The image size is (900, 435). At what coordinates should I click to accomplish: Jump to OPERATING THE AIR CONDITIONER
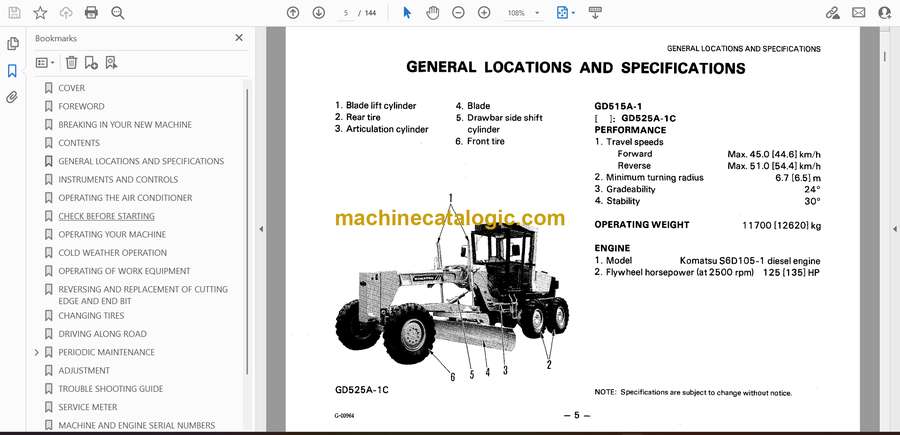(x=125, y=198)
